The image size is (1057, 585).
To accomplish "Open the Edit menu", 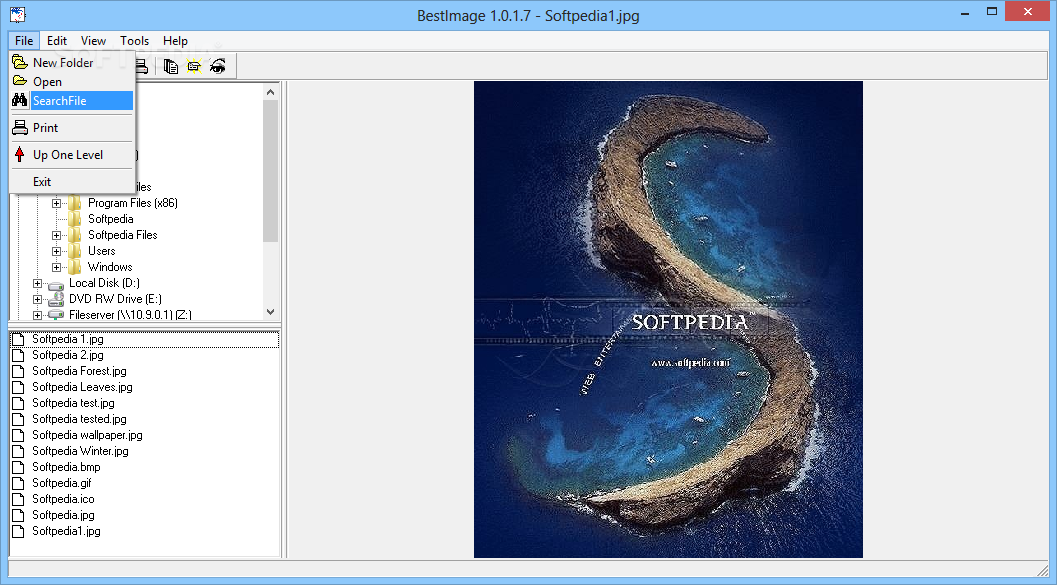I will coord(57,40).
